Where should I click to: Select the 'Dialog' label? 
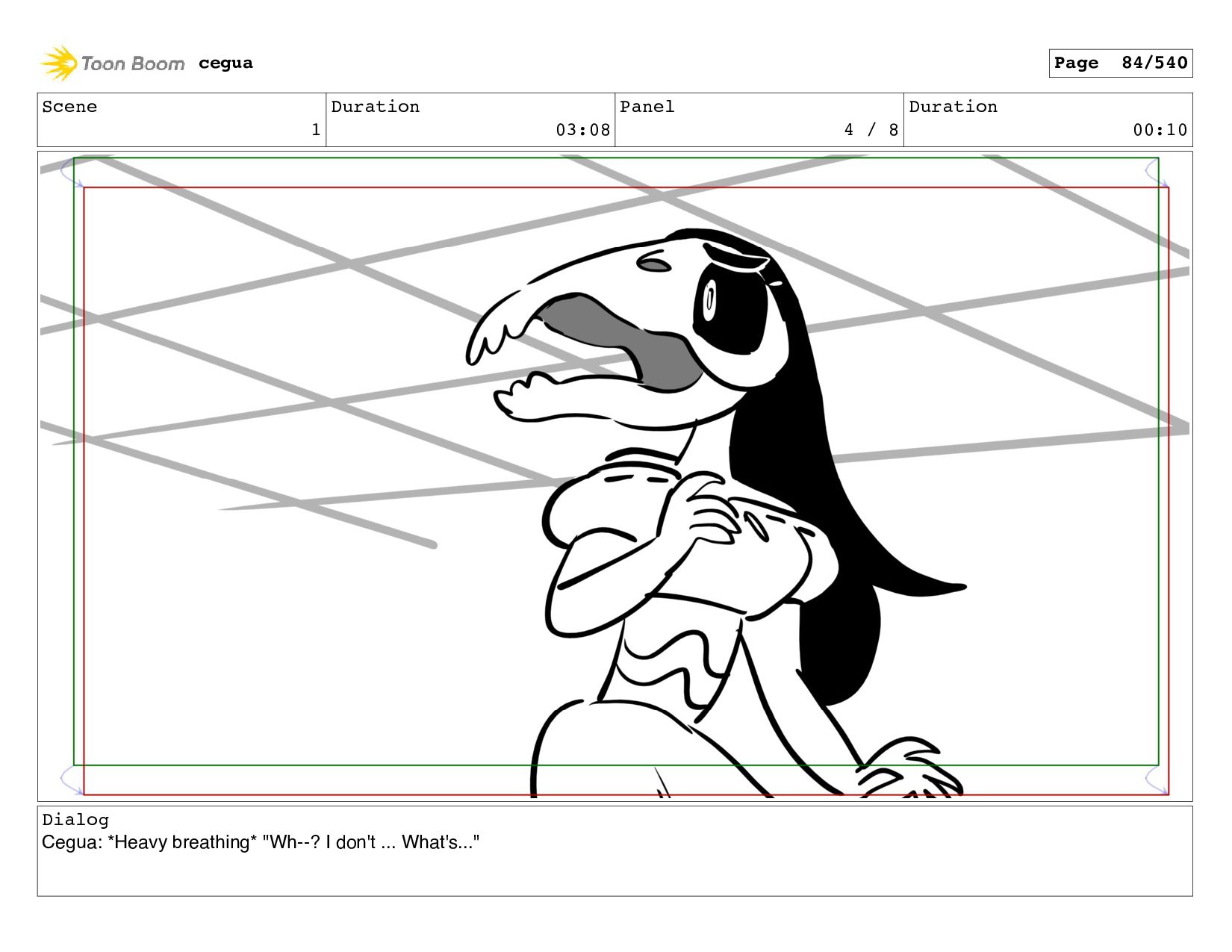click(75, 820)
